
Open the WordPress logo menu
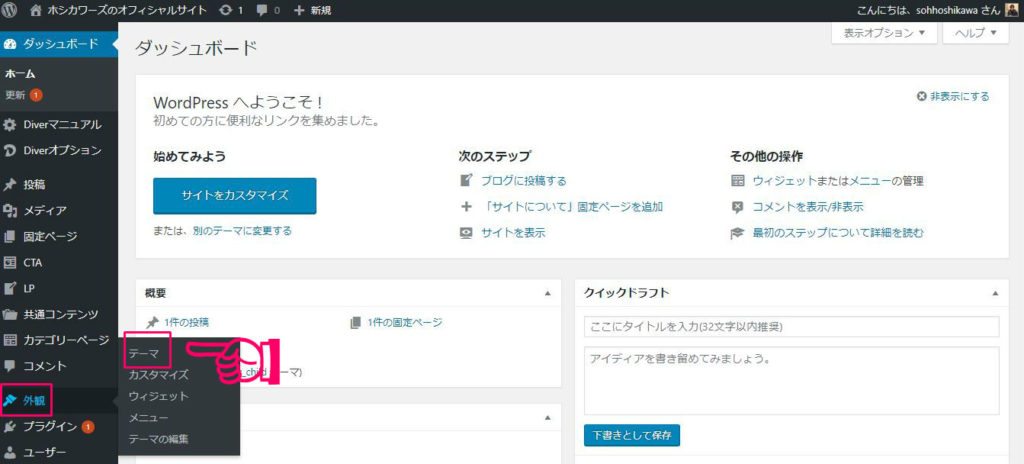click(10, 10)
